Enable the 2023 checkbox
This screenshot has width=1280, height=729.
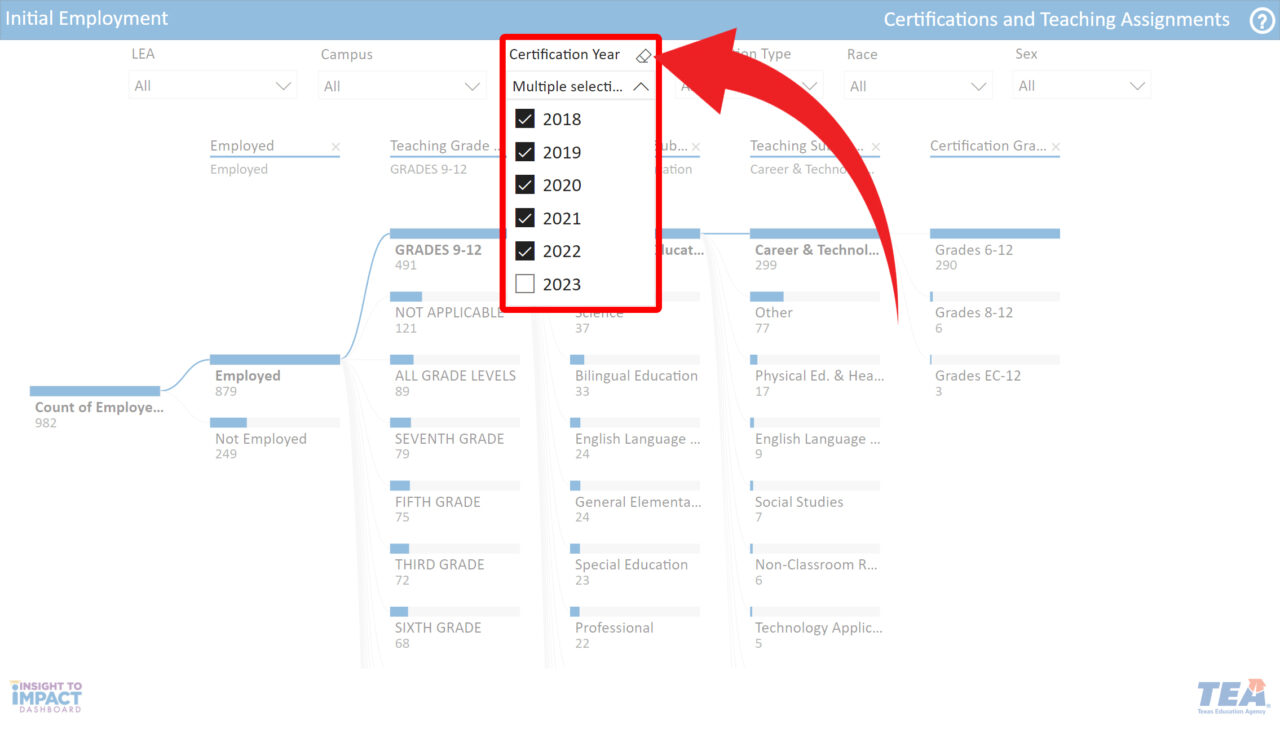[525, 284]
